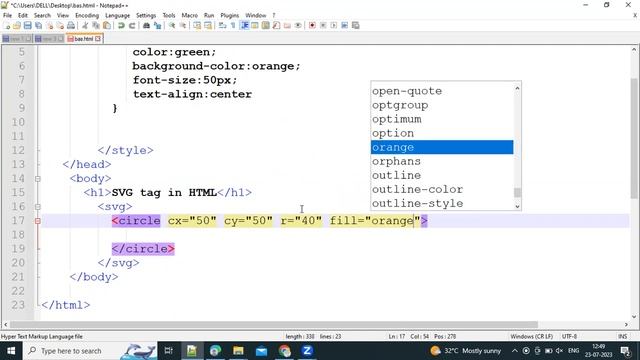Click the editor vertical scrollbar thumb
This screenshot has height=360, width=640.
[634, 137]
